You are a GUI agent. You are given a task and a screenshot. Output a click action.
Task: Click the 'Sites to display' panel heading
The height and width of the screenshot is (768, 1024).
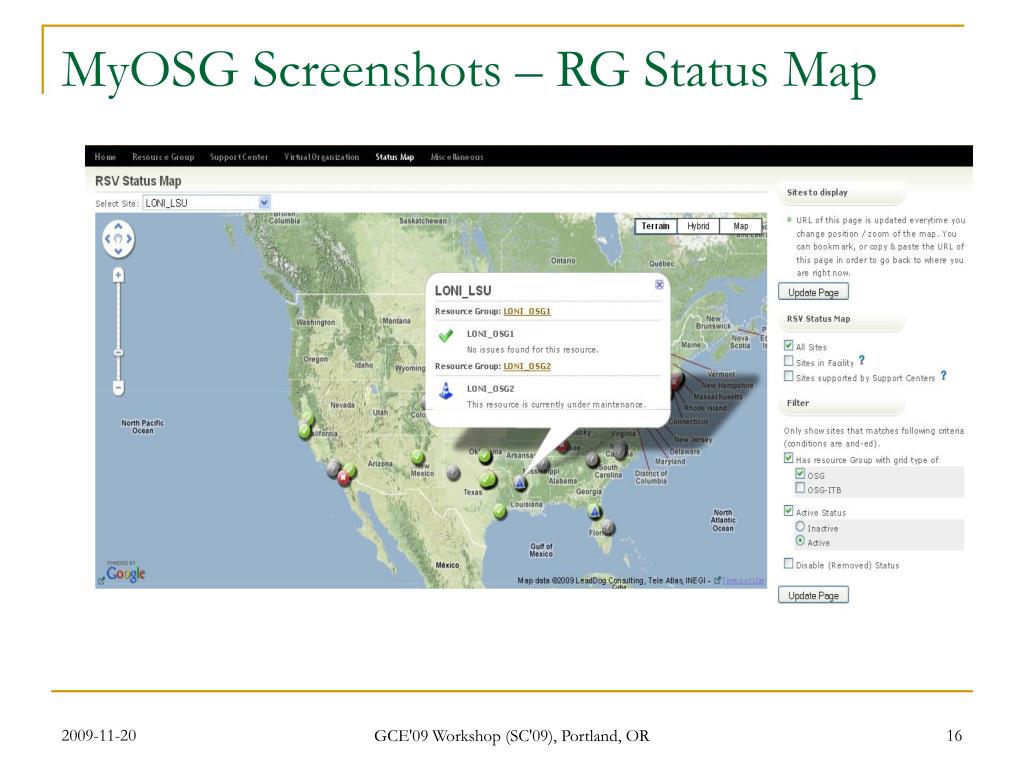click(x=817, y=193)
